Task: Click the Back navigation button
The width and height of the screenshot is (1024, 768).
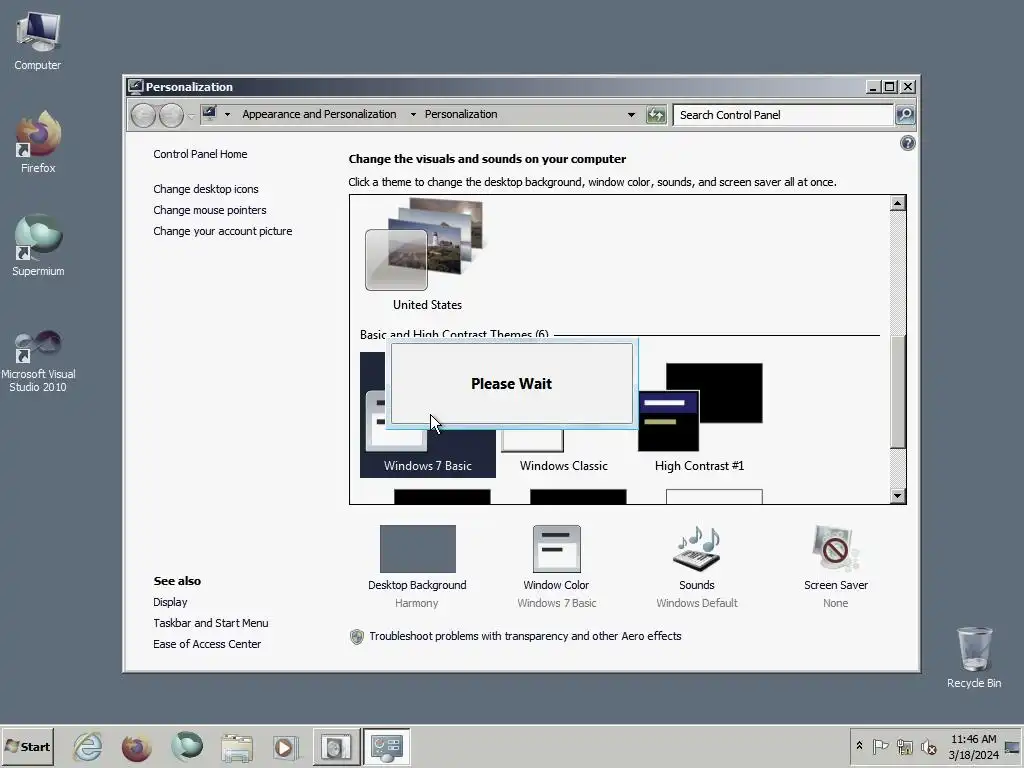Action: coord(143,116)
